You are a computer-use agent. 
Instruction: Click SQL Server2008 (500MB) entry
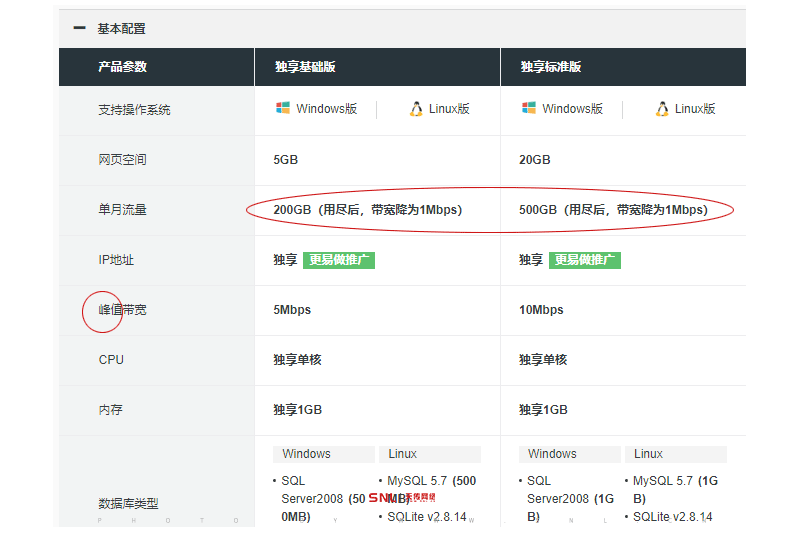pyautogui.click(x=323, y=499)
